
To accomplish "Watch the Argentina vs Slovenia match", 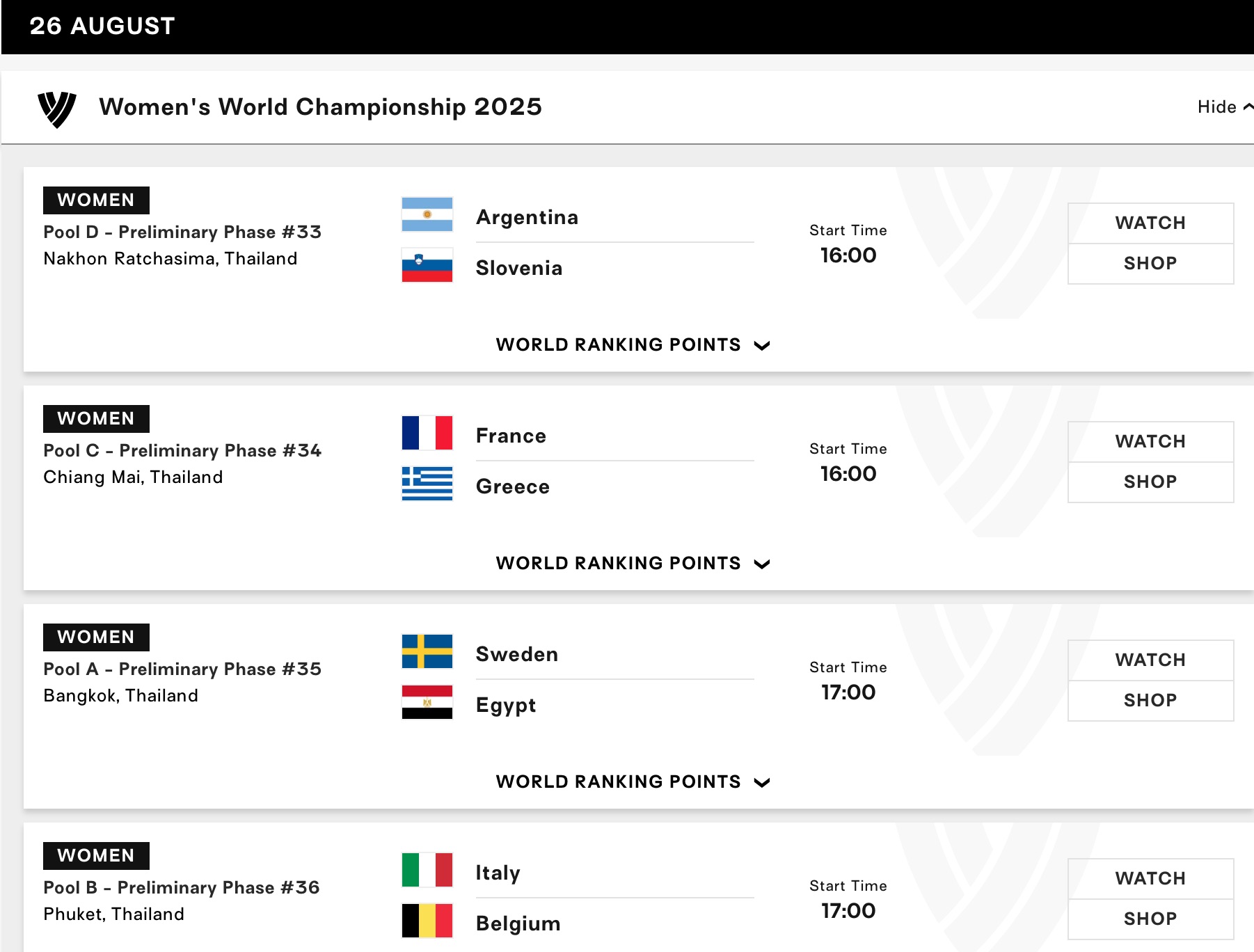I will tap(1150, 223).
